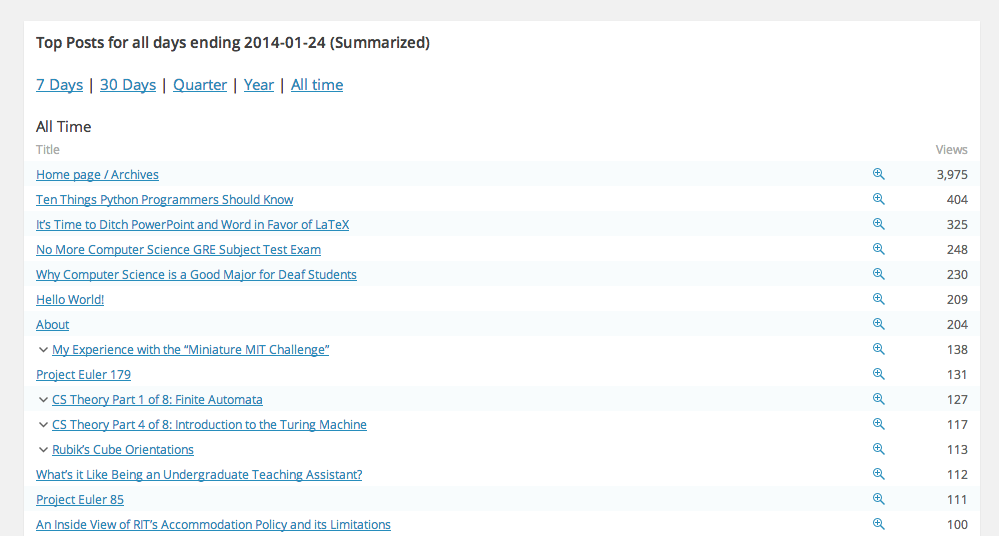Click the 131 views value

click(x=957, y=375)
